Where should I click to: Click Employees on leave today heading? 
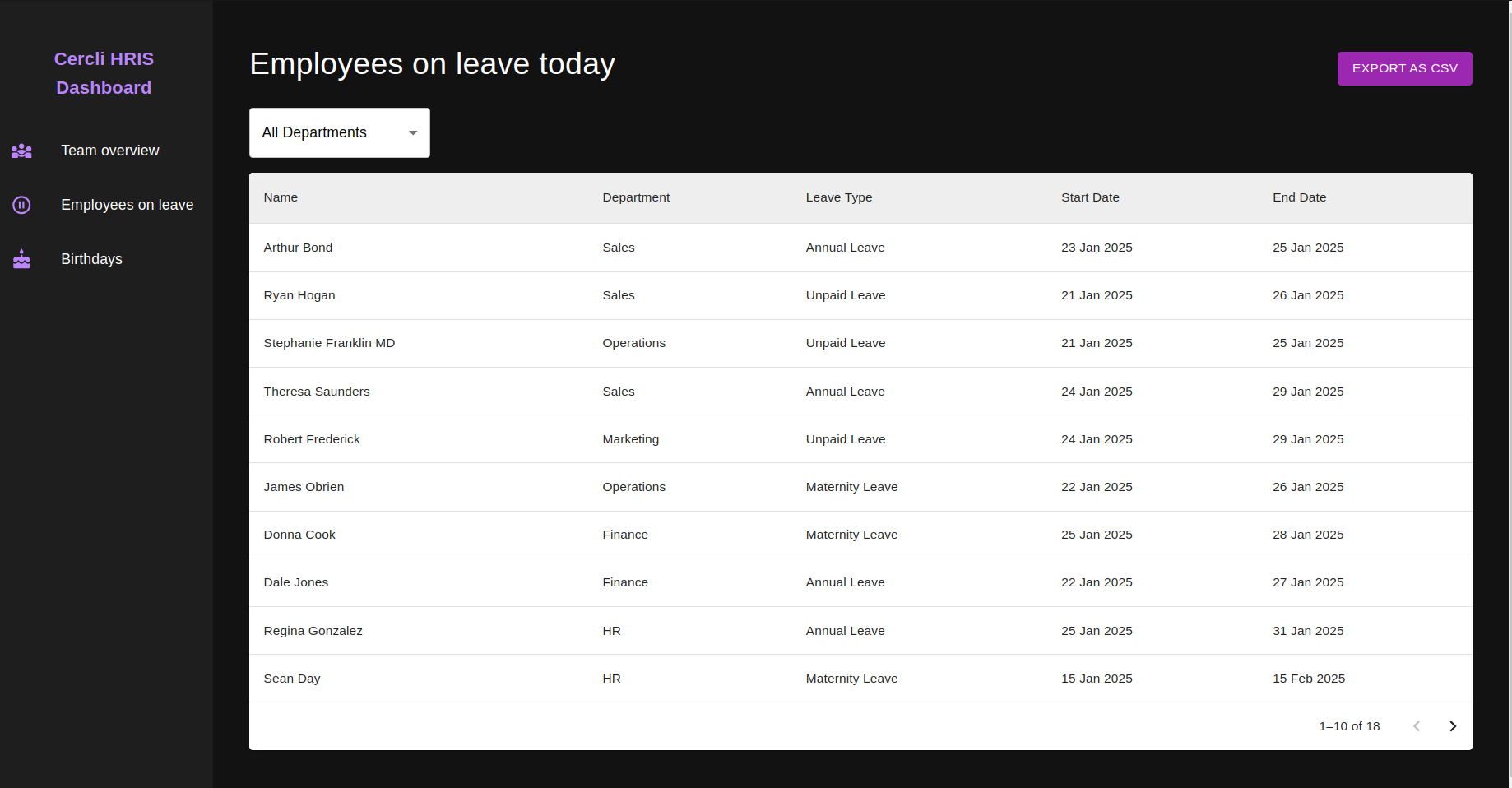433,64
